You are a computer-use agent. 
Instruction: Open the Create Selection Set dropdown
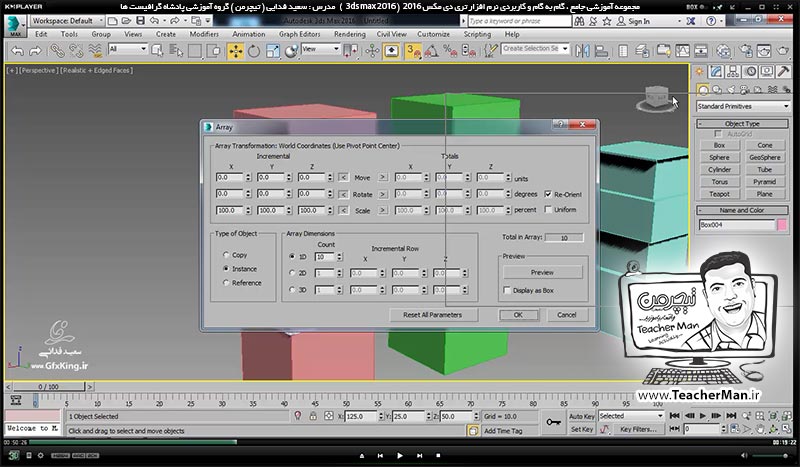point(535,48)
